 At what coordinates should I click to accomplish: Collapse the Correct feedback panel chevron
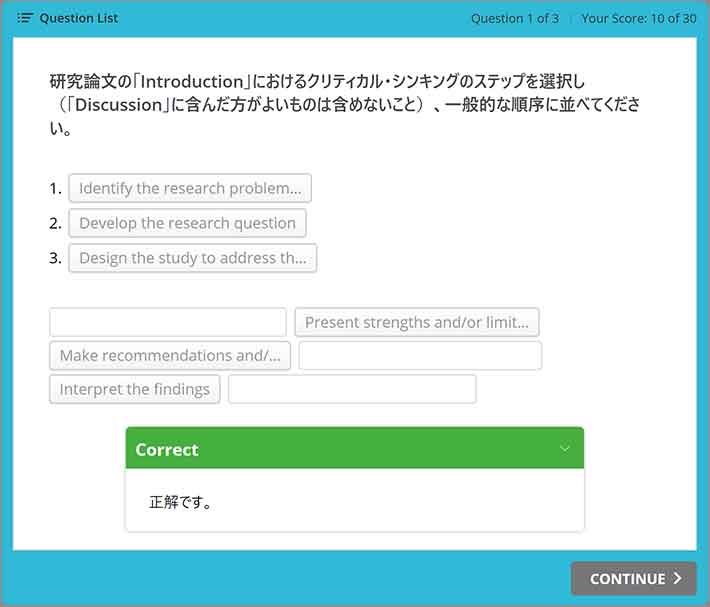pyautogui.click(x=565, y=448)
